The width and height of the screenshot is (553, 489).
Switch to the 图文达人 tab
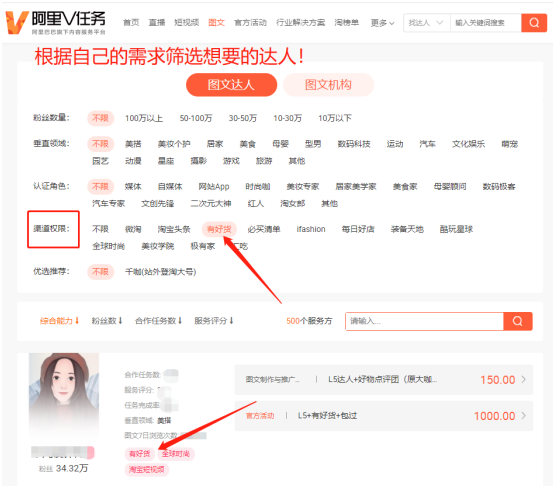[231, 85]
